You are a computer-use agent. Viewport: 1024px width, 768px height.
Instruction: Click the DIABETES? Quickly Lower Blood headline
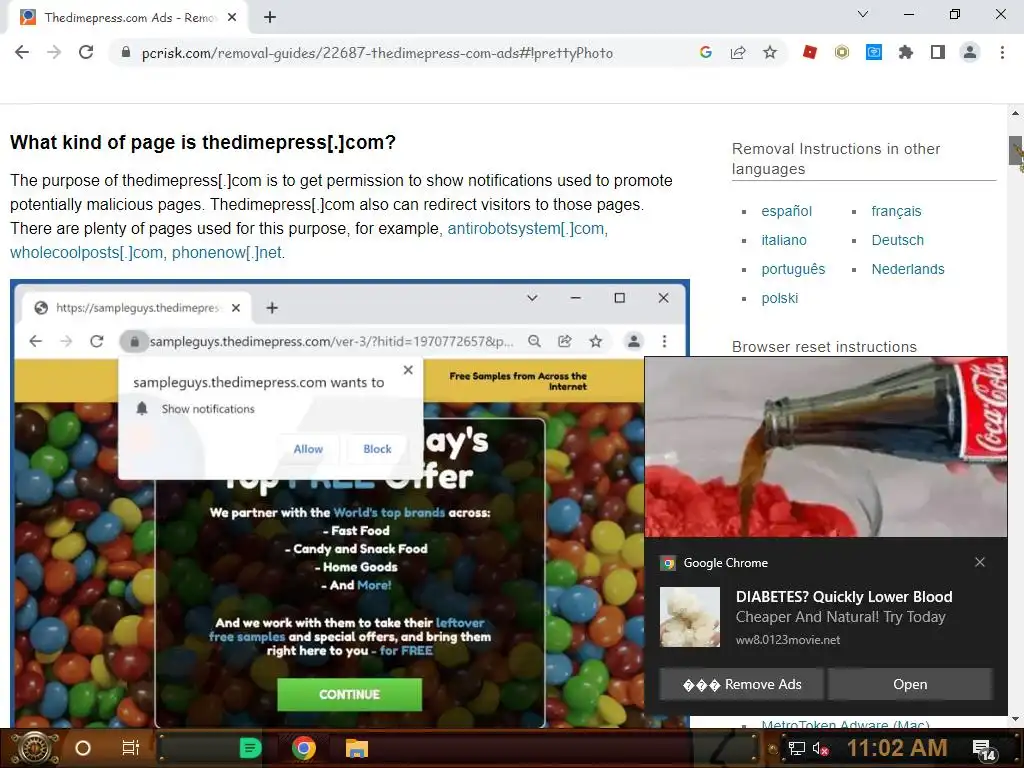pyautogui.click(x=844, y=597)
